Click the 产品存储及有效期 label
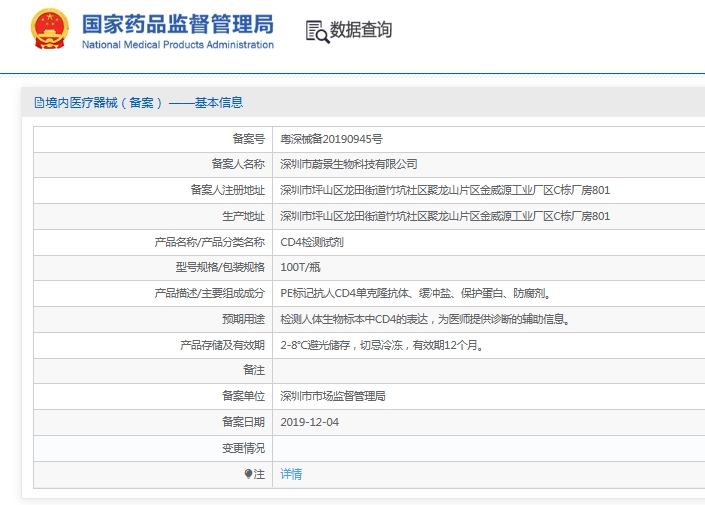Image resolution: width=705 pixels, height=505 pixels. pyautogui.click(x=222, y=345)
